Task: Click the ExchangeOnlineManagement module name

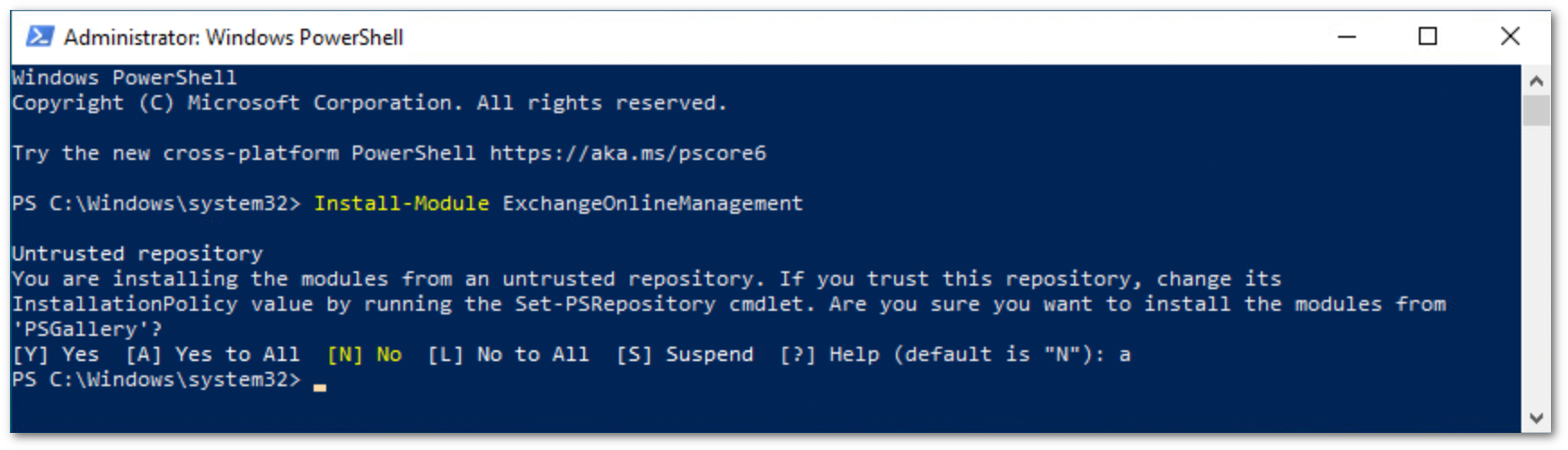Action: [x=652, y=204]
